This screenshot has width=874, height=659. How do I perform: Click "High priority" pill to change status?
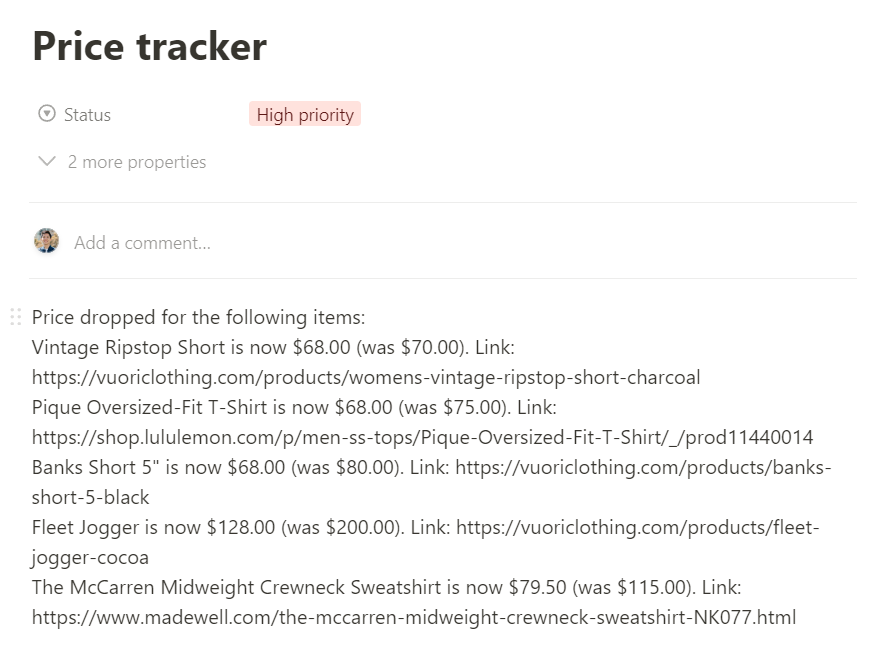click(304, 114)
